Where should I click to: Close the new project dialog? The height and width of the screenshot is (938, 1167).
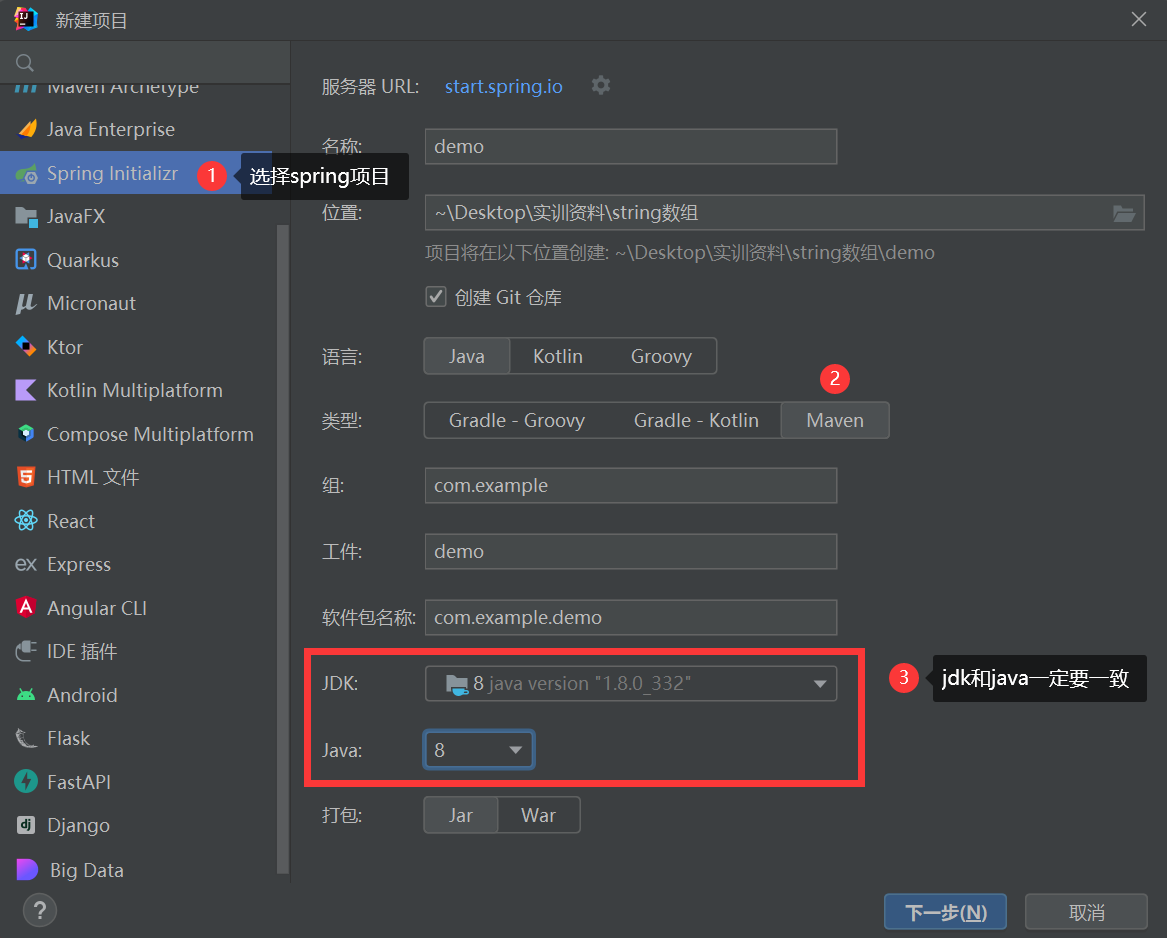click(1139, 19)
